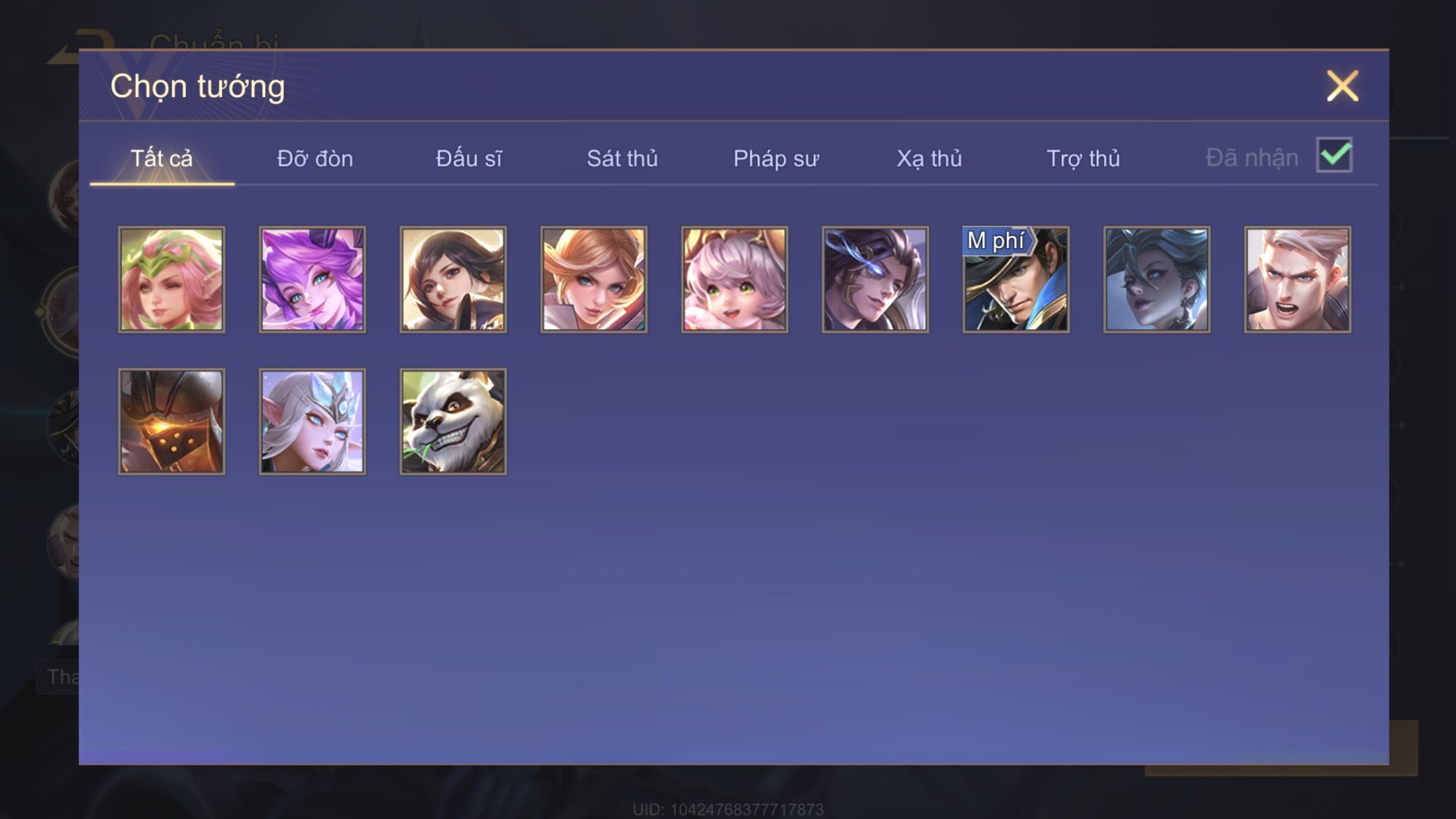Open the Đấu sĩ tab
Viewport: 1456px width, 819px height.
(x=469, y=158)
